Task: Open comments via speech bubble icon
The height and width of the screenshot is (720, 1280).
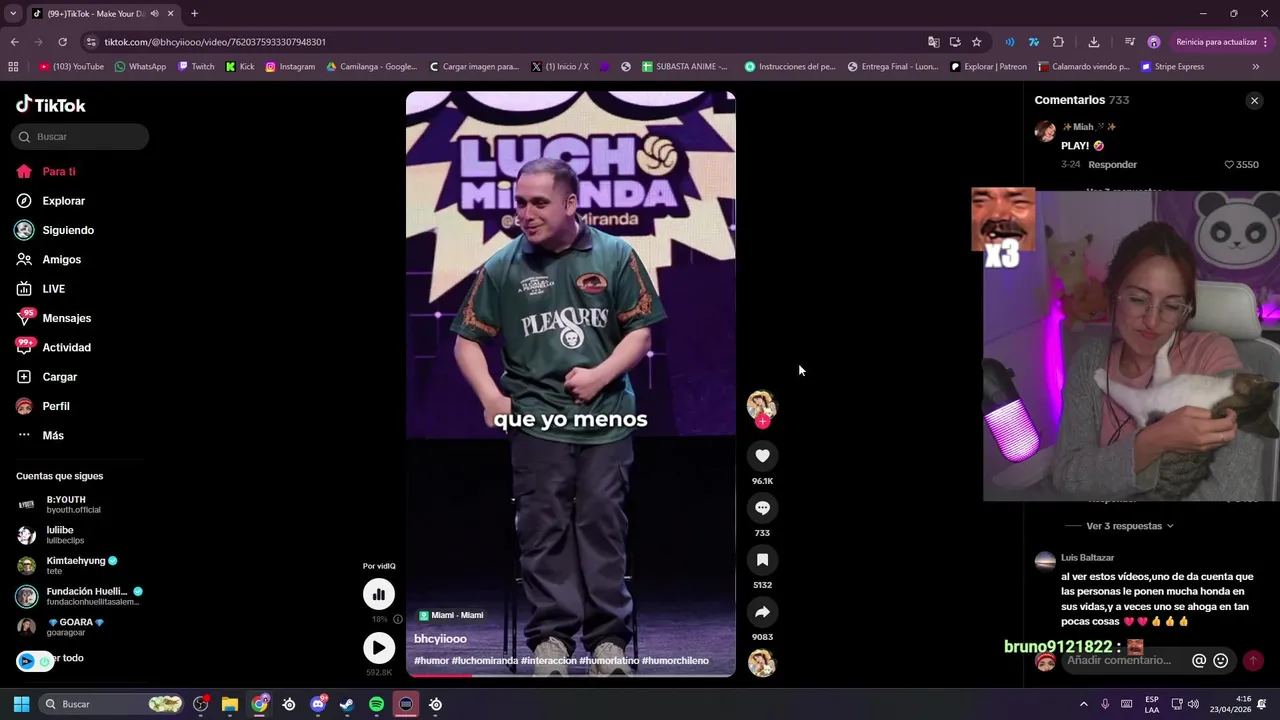Action: [x=762, y=508]
